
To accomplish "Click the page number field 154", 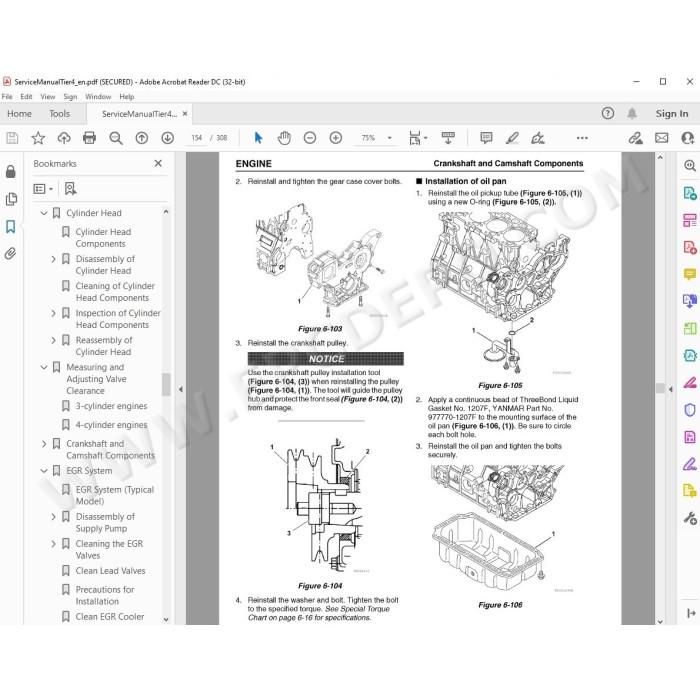I will pos(196,138).
